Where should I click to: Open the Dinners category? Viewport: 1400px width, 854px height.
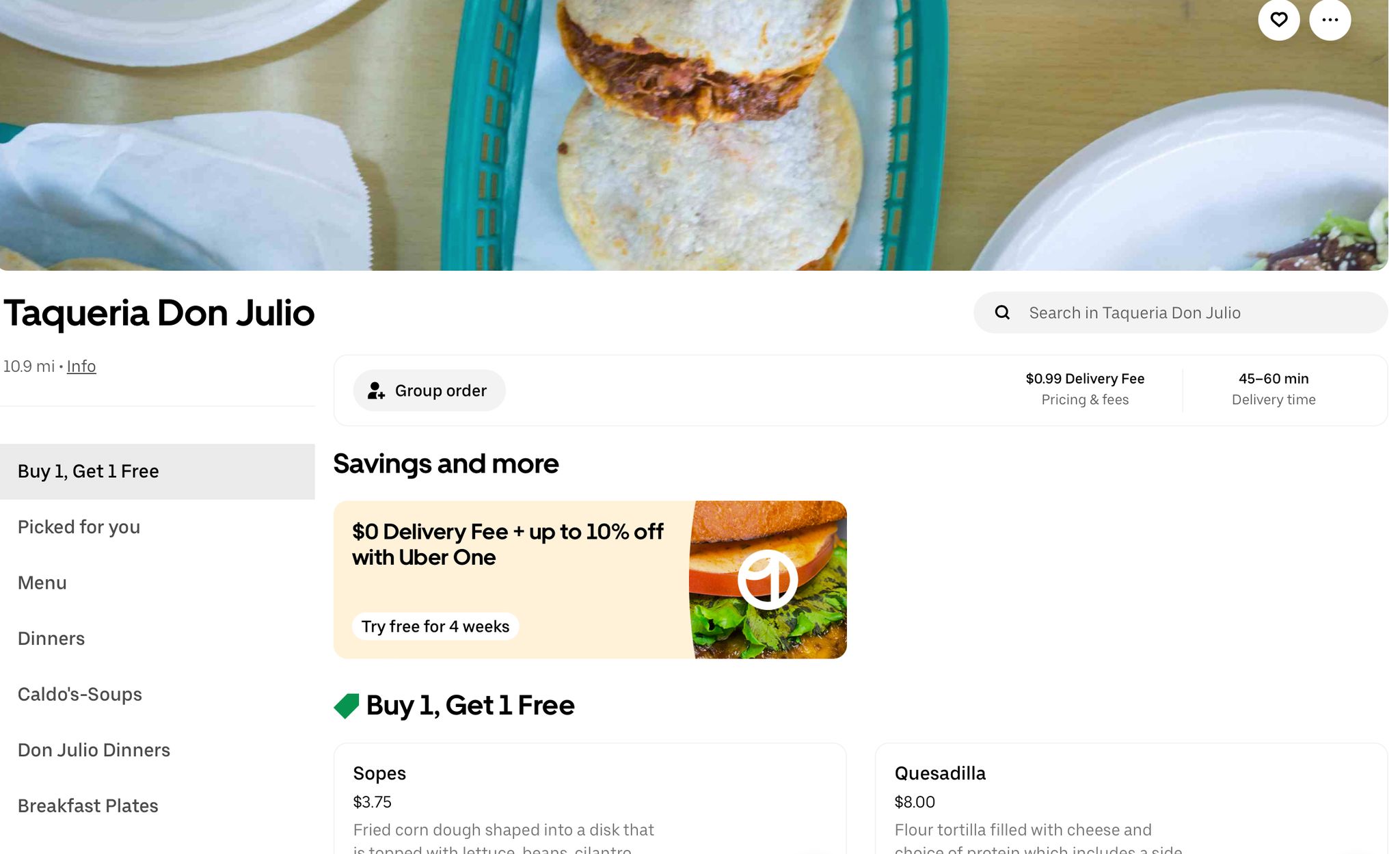[x=157, y=639]
